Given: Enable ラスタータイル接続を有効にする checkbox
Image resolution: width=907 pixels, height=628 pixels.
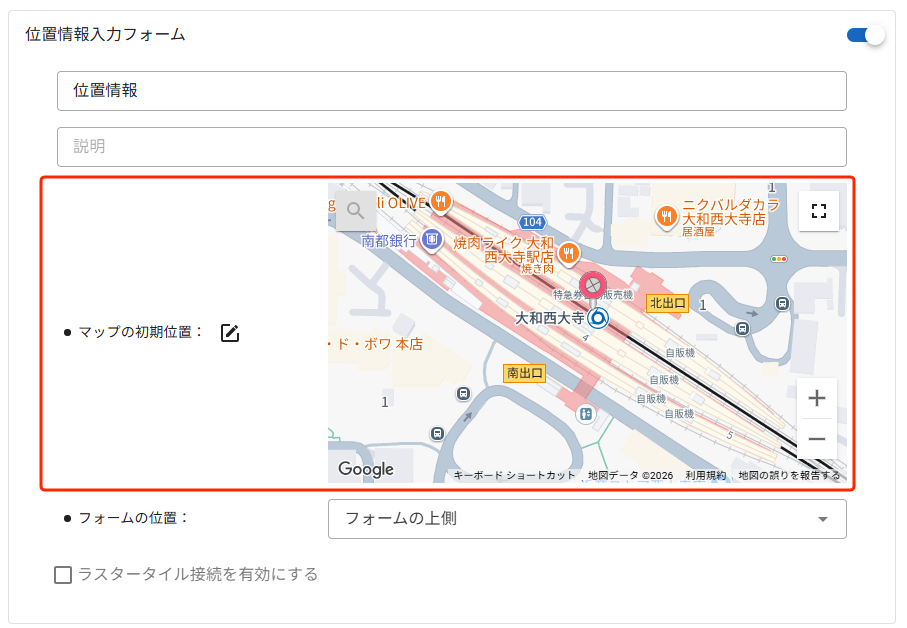Looking at the screenshot, I should click(x=63, y=575).
